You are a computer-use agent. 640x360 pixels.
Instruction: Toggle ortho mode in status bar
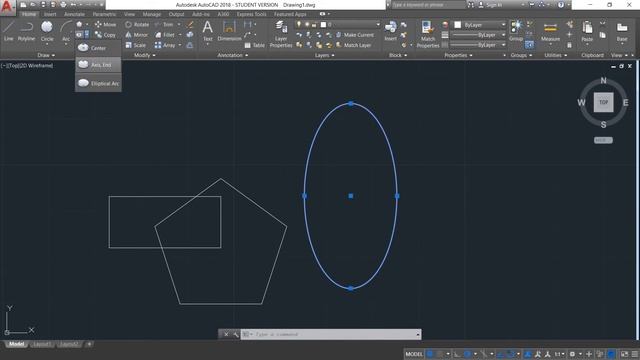pos(457,354)
